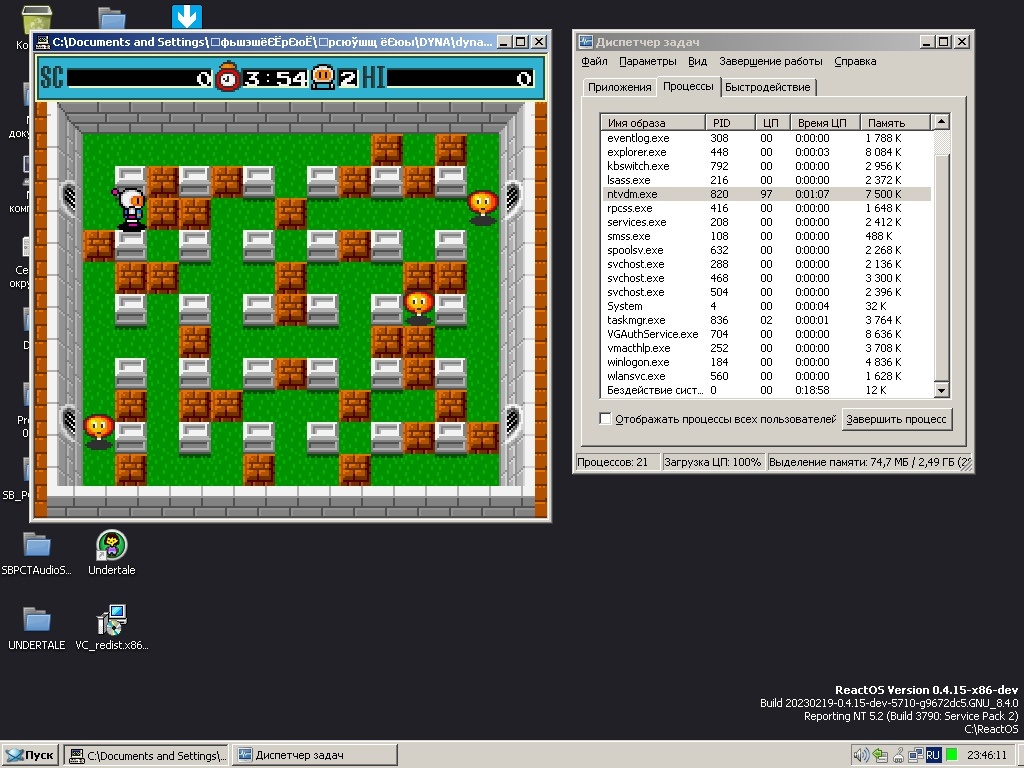Select the services.exe process row
Image resolution: width=1024 pixels, height=768 pixels.
[766, 222]
